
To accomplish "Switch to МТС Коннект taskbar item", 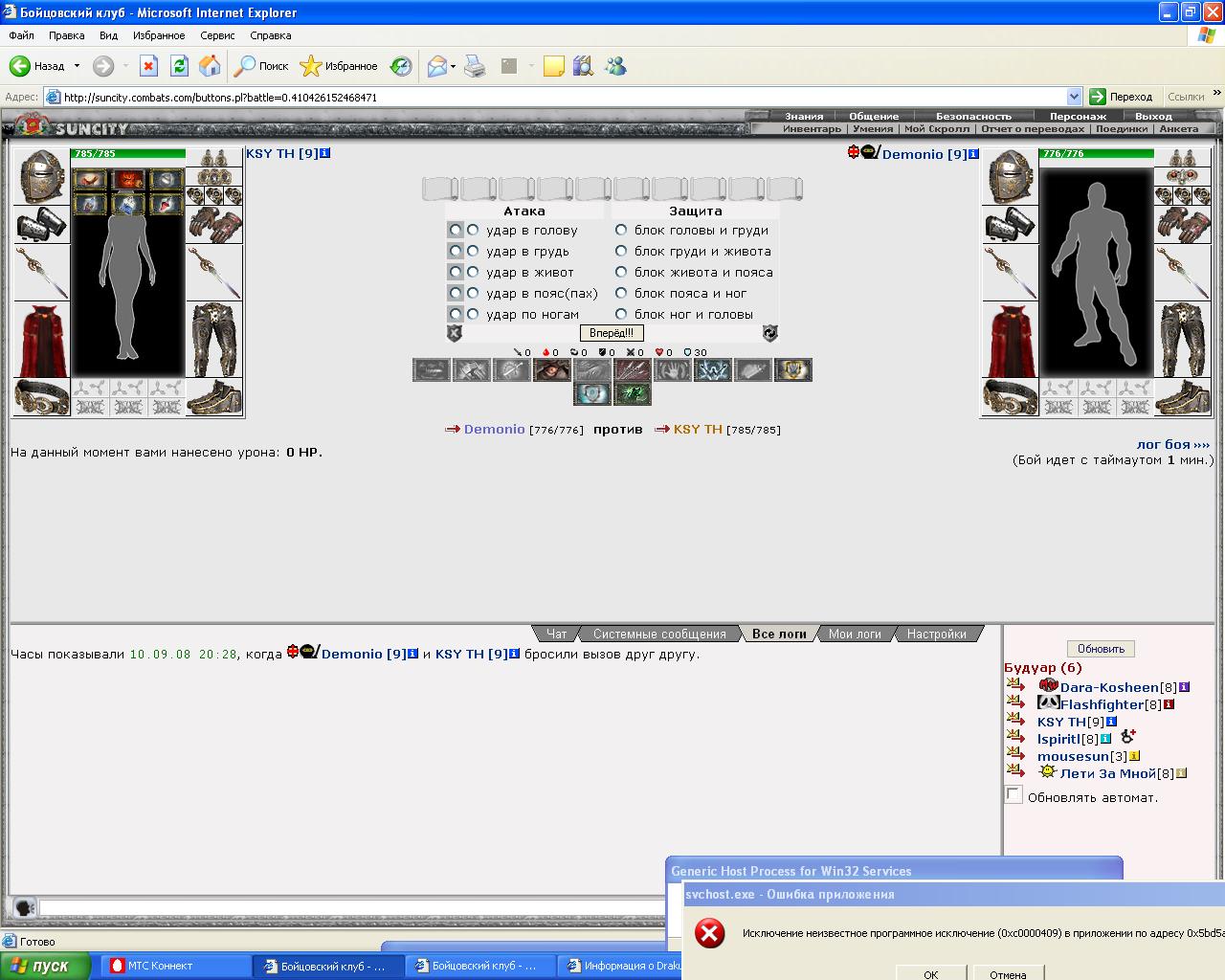I will click(x=175, y=966).
